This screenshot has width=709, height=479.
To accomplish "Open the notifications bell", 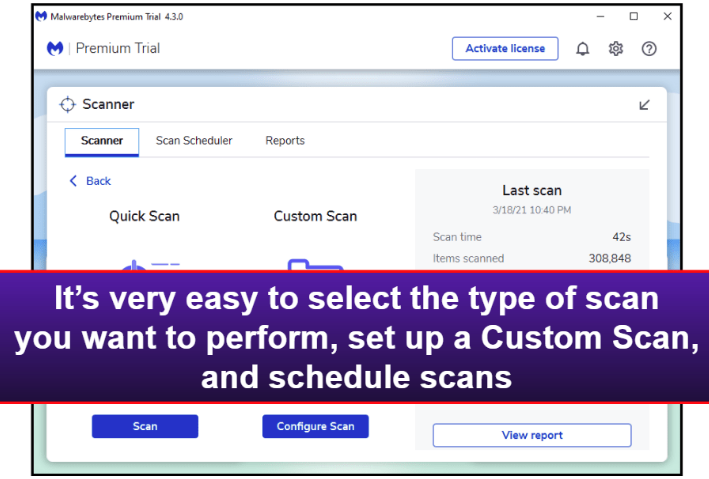I will click(x=582, y=48).
